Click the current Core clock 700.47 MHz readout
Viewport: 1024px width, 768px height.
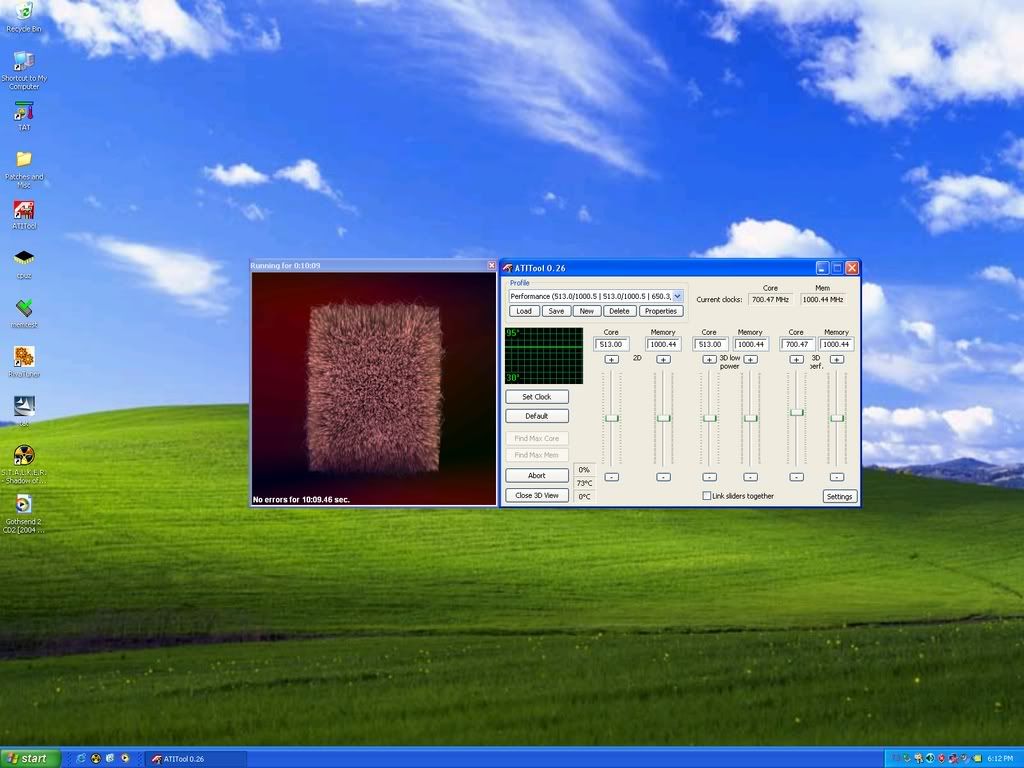771,300
